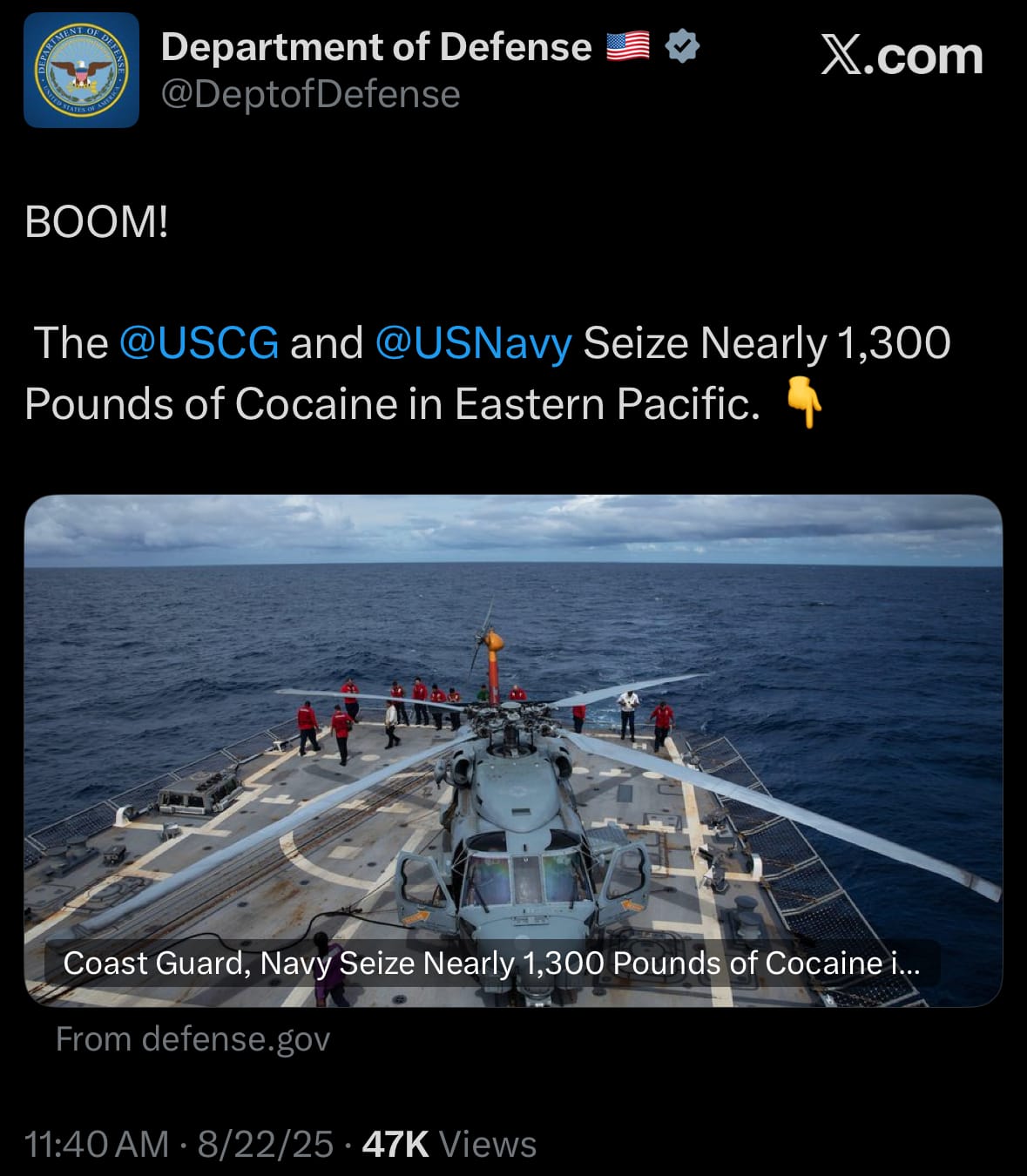Click the 11:40 AM timestamp

coord(97,1145)
